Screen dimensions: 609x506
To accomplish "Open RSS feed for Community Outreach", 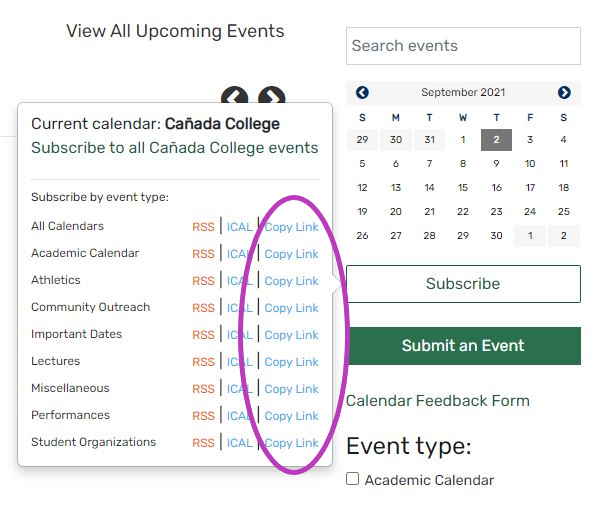I will (x=203, y=308).
